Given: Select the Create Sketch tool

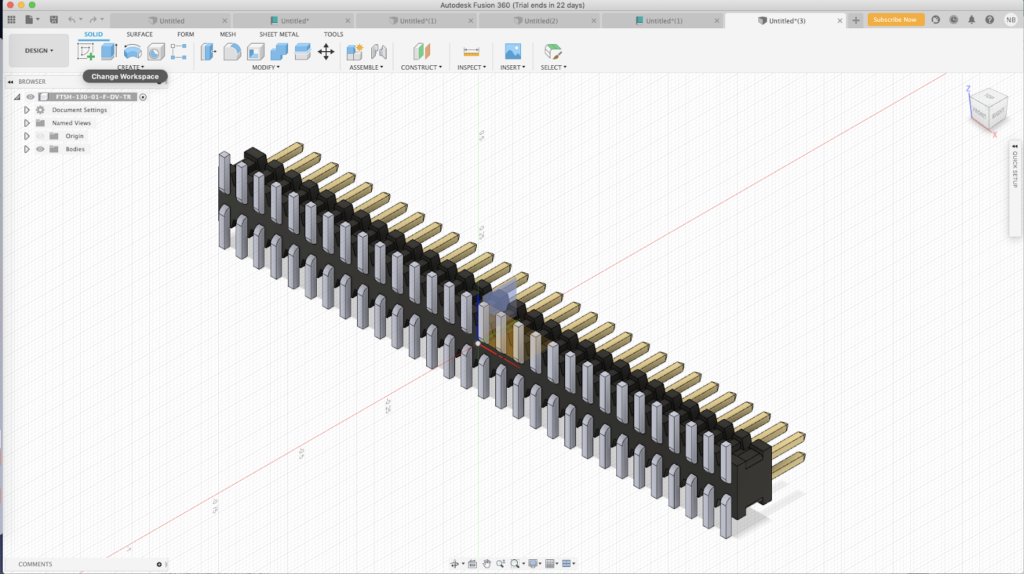Looking at the screenshot, I should pos(86,52).
